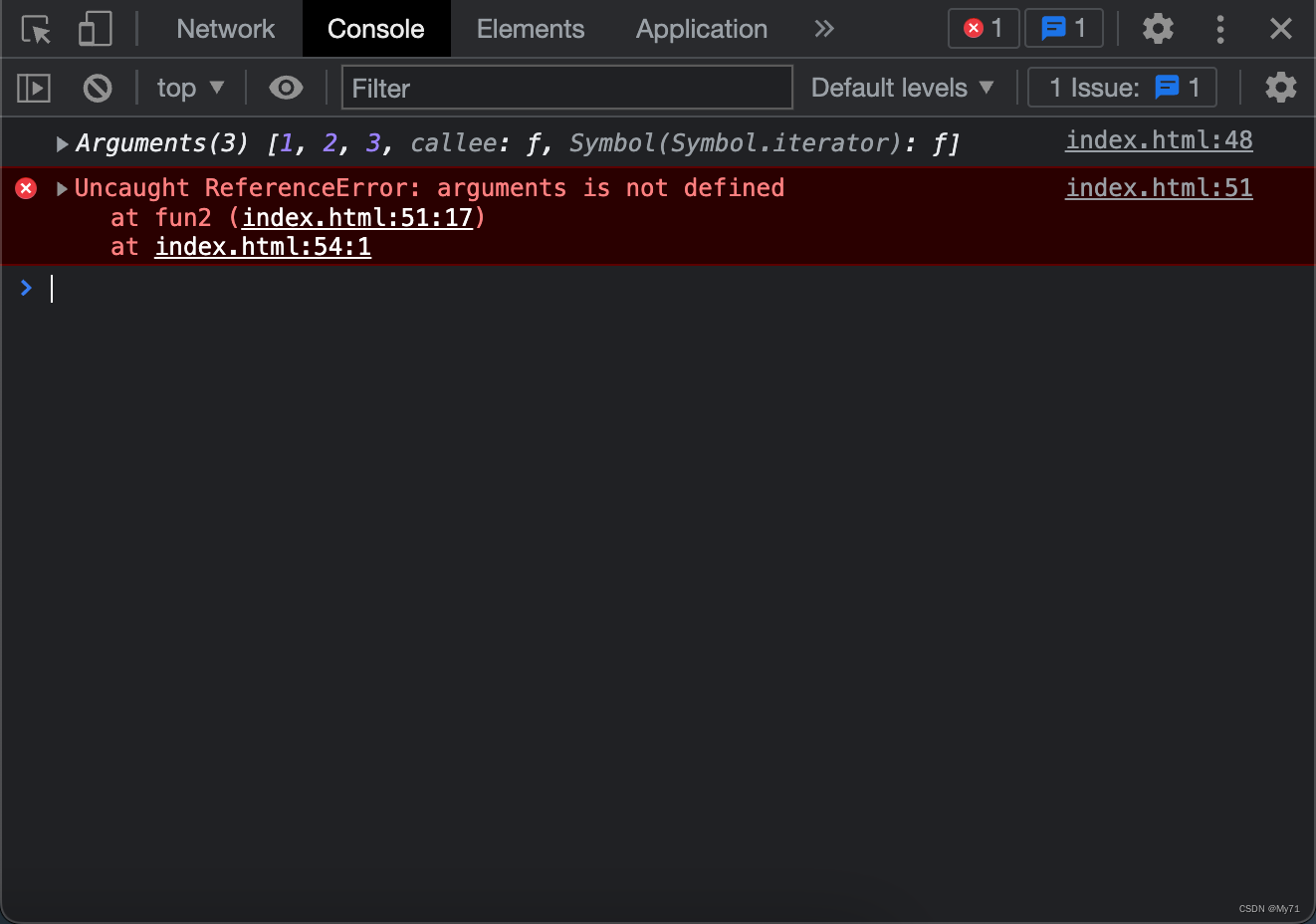Switch to the Elements tab
The image size is (1316, 924).
530,29
